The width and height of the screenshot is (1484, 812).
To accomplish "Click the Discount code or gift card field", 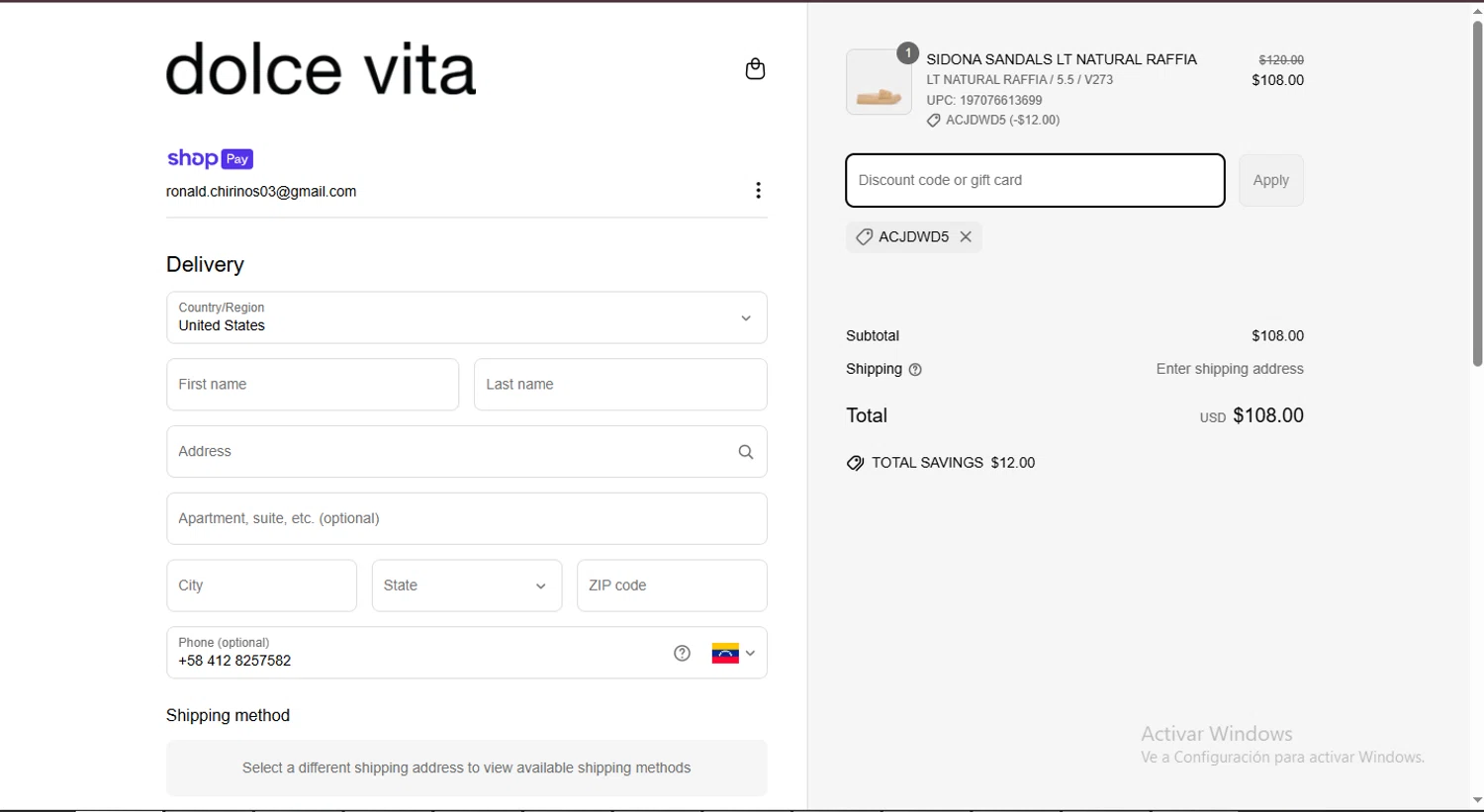I will coord(1035,180).
